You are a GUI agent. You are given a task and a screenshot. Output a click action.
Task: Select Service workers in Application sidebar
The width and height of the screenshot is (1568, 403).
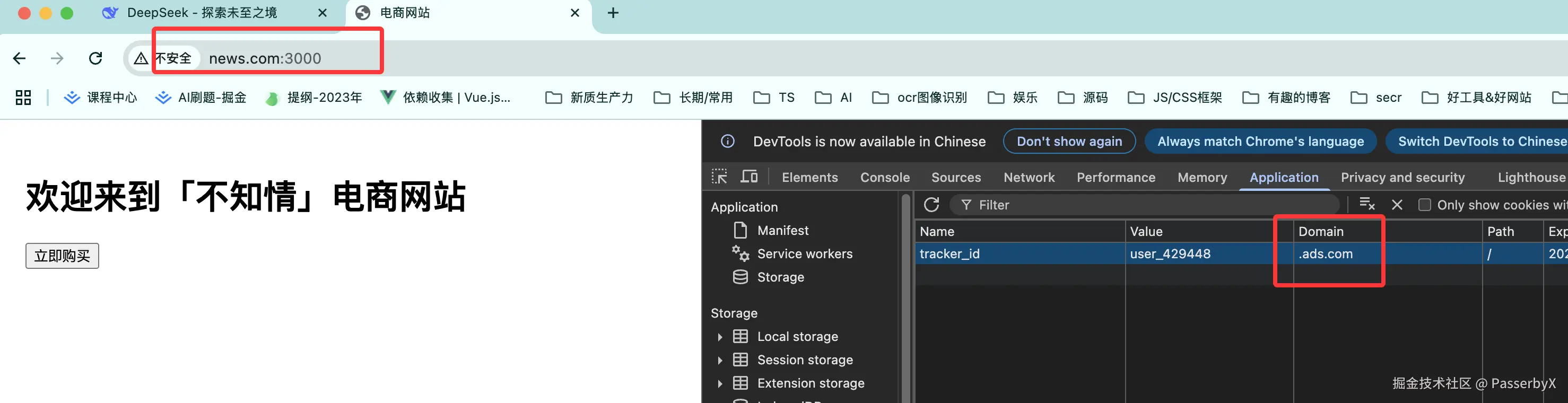click(804, 254)
